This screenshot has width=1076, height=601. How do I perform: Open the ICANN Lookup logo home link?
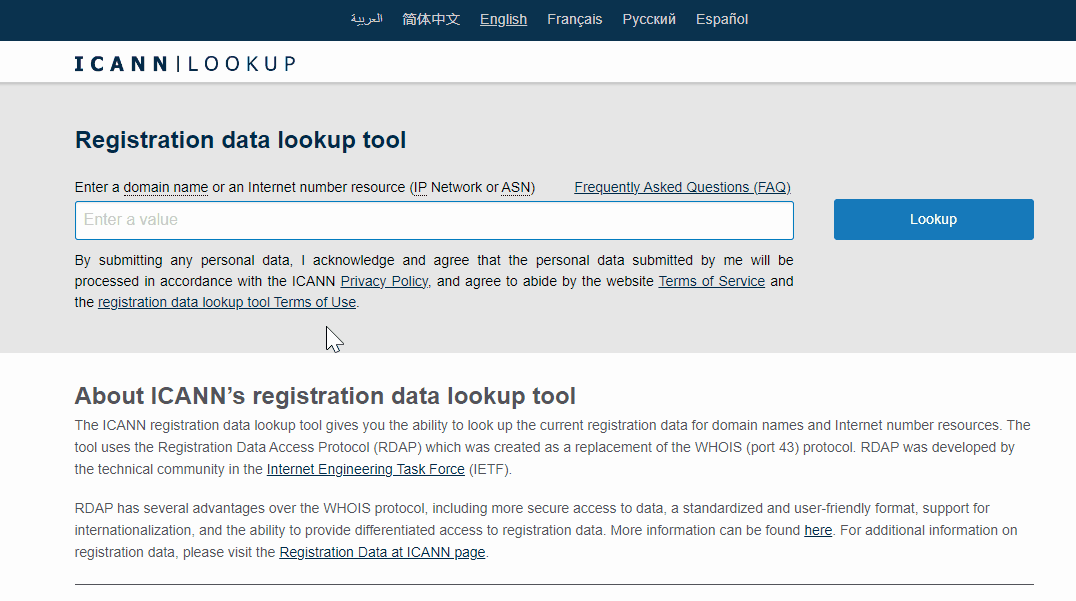coord(185,64)
